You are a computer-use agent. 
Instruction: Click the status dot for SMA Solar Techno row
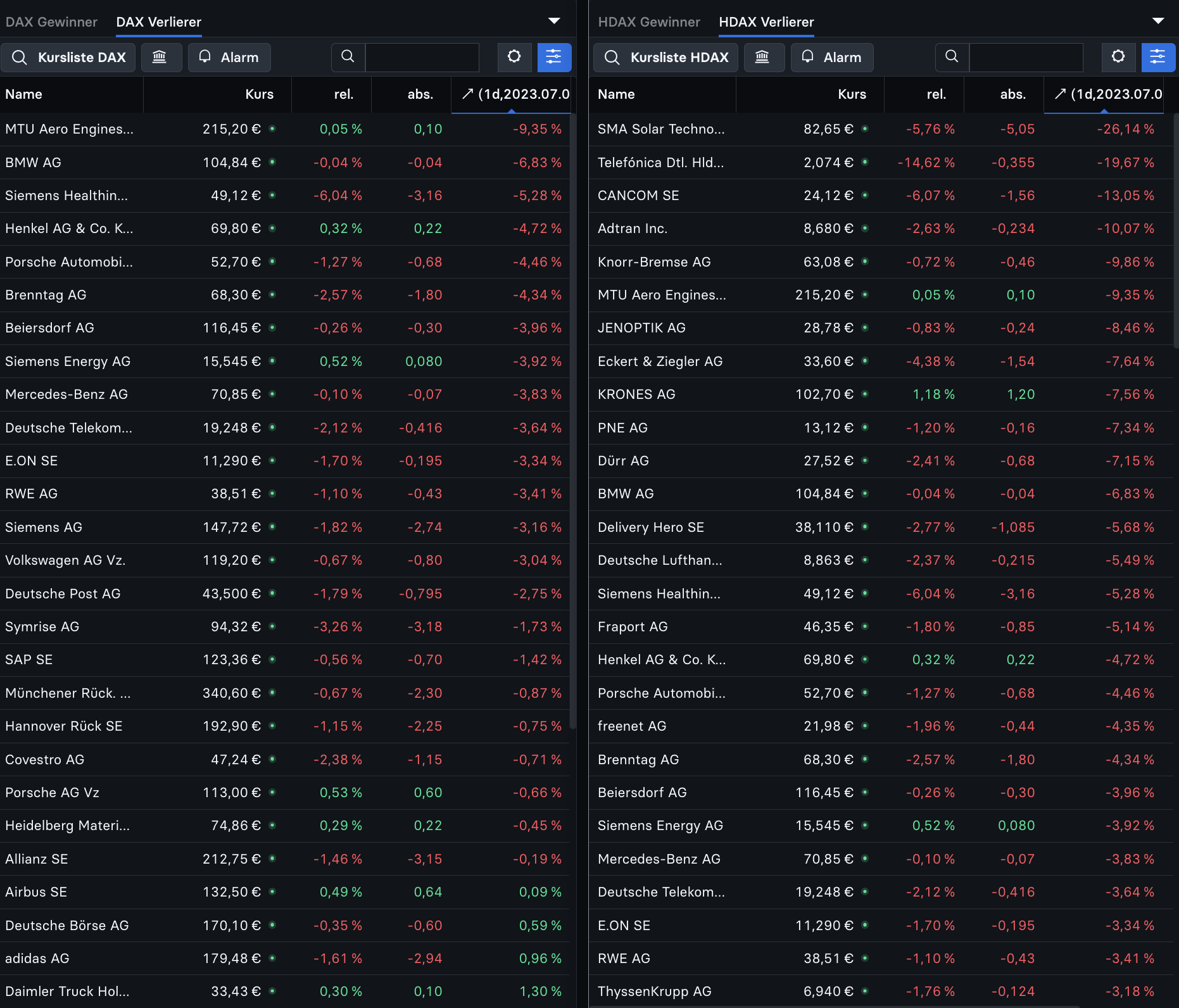coord(865,129)
